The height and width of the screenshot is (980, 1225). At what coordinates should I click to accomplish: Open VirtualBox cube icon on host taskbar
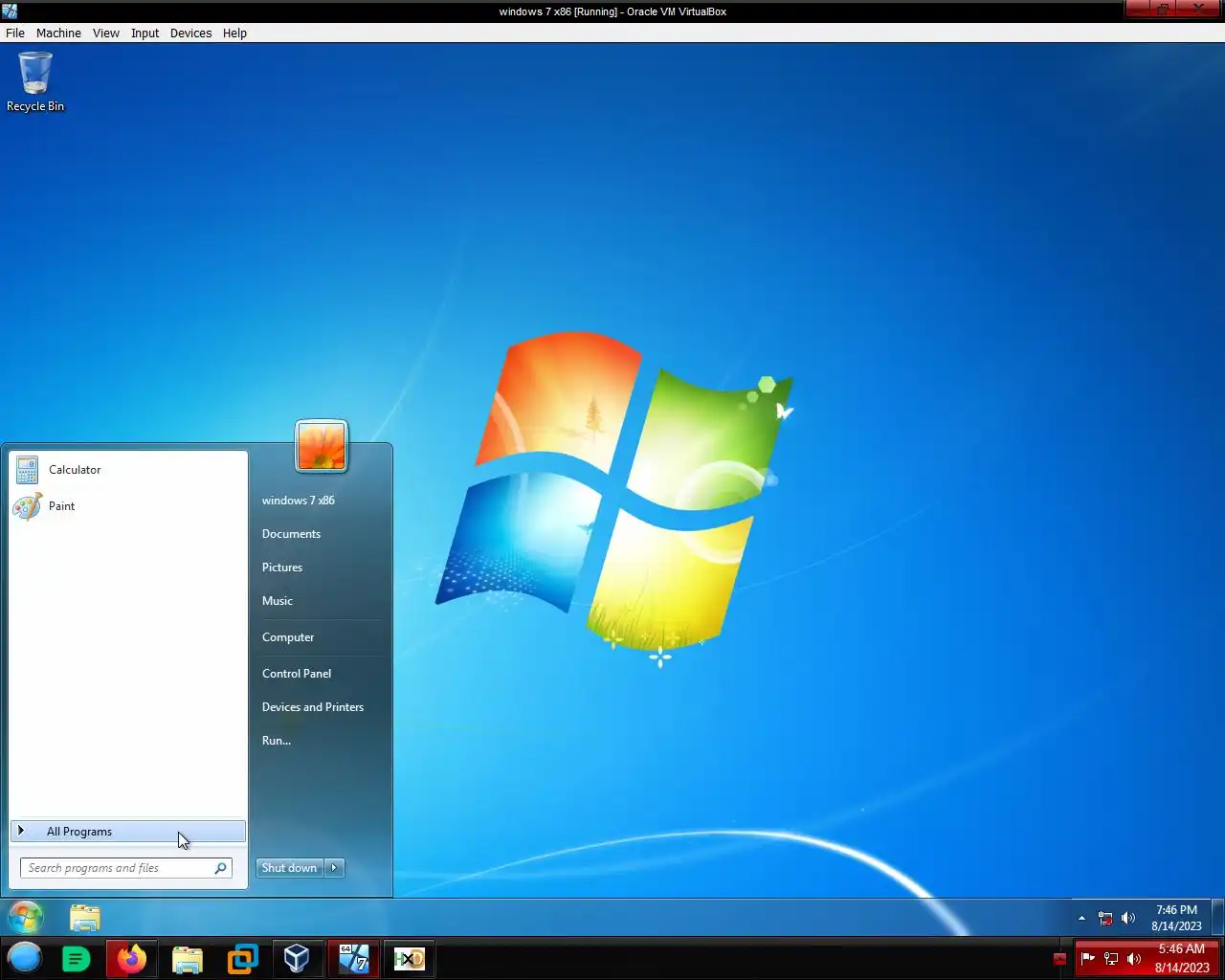click(x=297, y=958)
